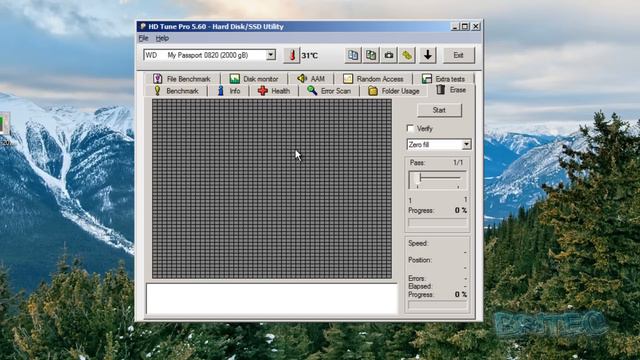Switch to the Extra tests tab
The height and width of the screenshot is (360, 640).
(x=443, y=78)
